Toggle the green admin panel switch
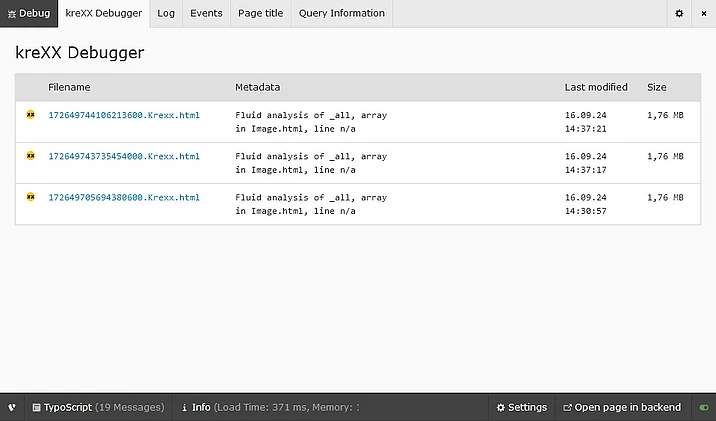The image size is (716, 421). click(x=704, y=407)
